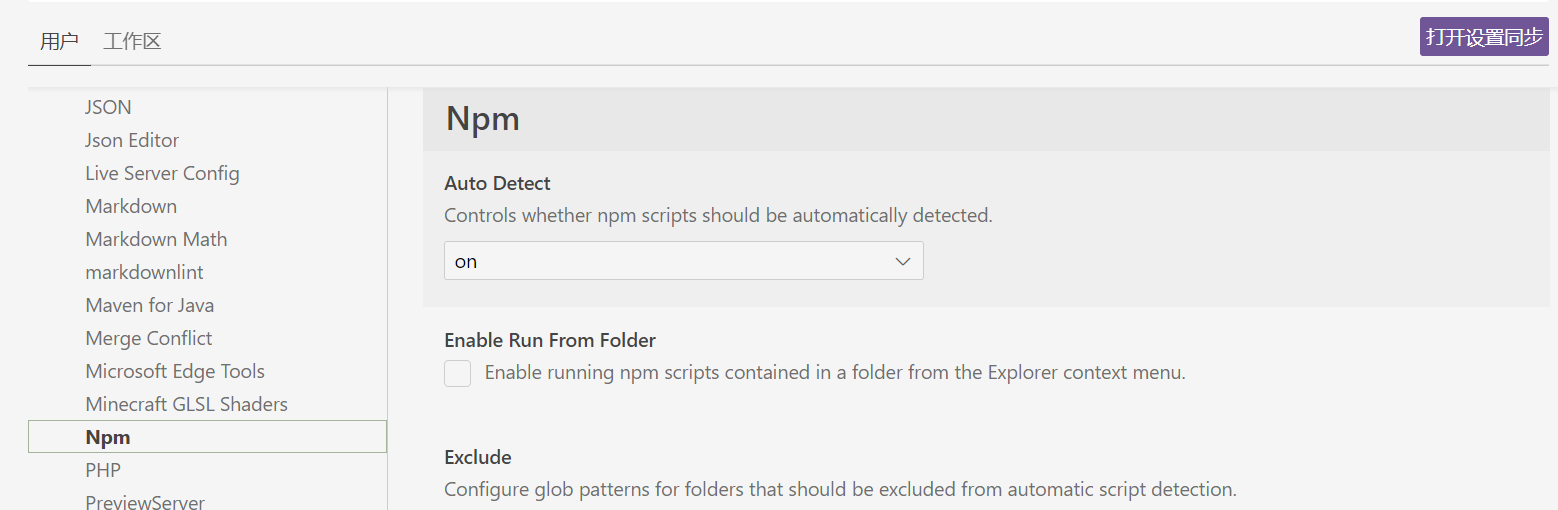Select markdownlint in the sidebar
This screenshot has height=510, width=1558.
point(144,272)
